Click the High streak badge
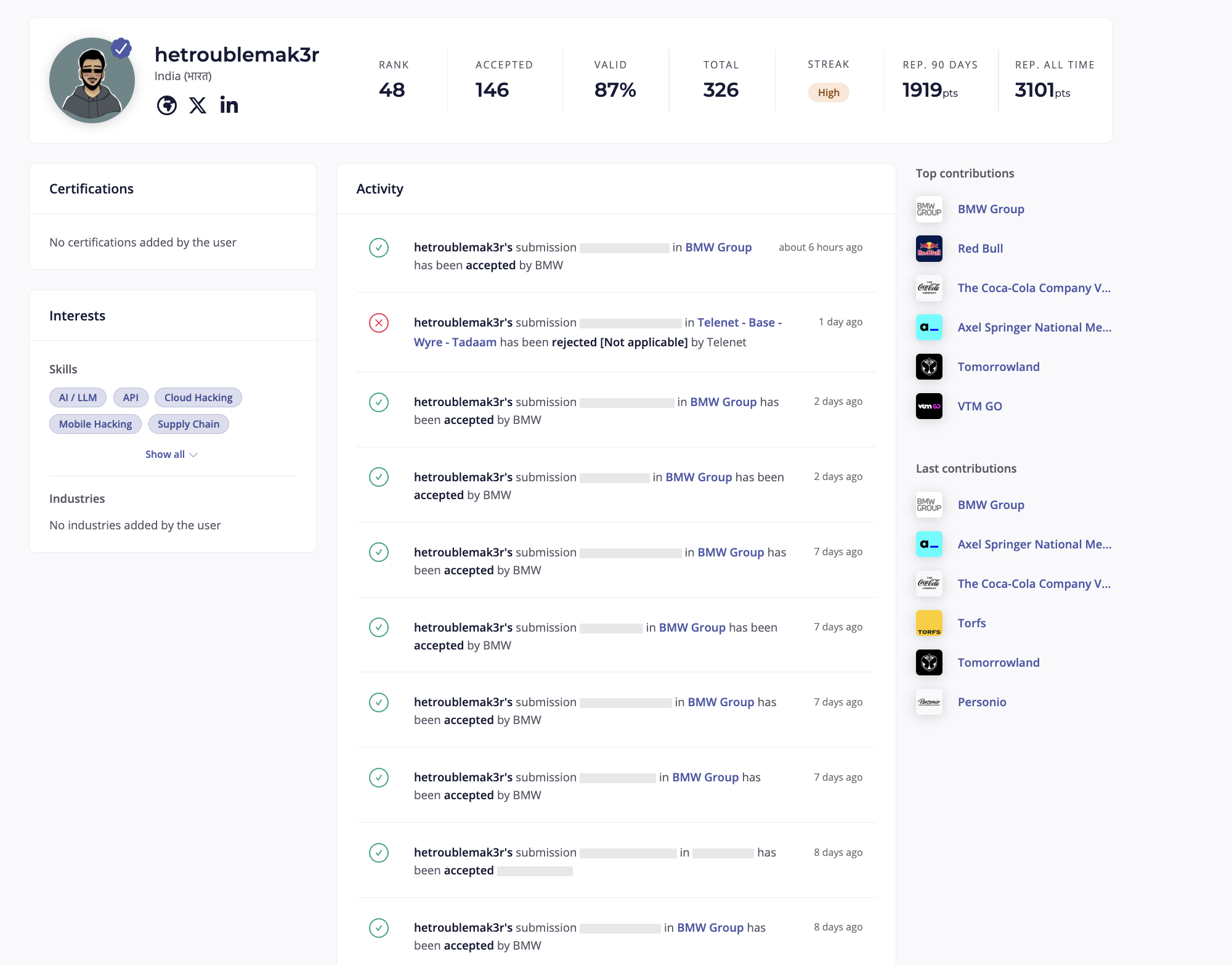Image resolution: width=1232 pixels, height=965 pixels. click(x=829, y=92)
